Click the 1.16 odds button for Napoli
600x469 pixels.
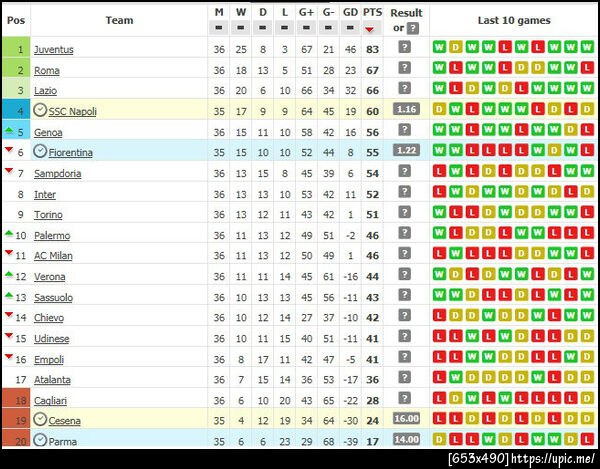pyautogui.click(x=406, y=110)
